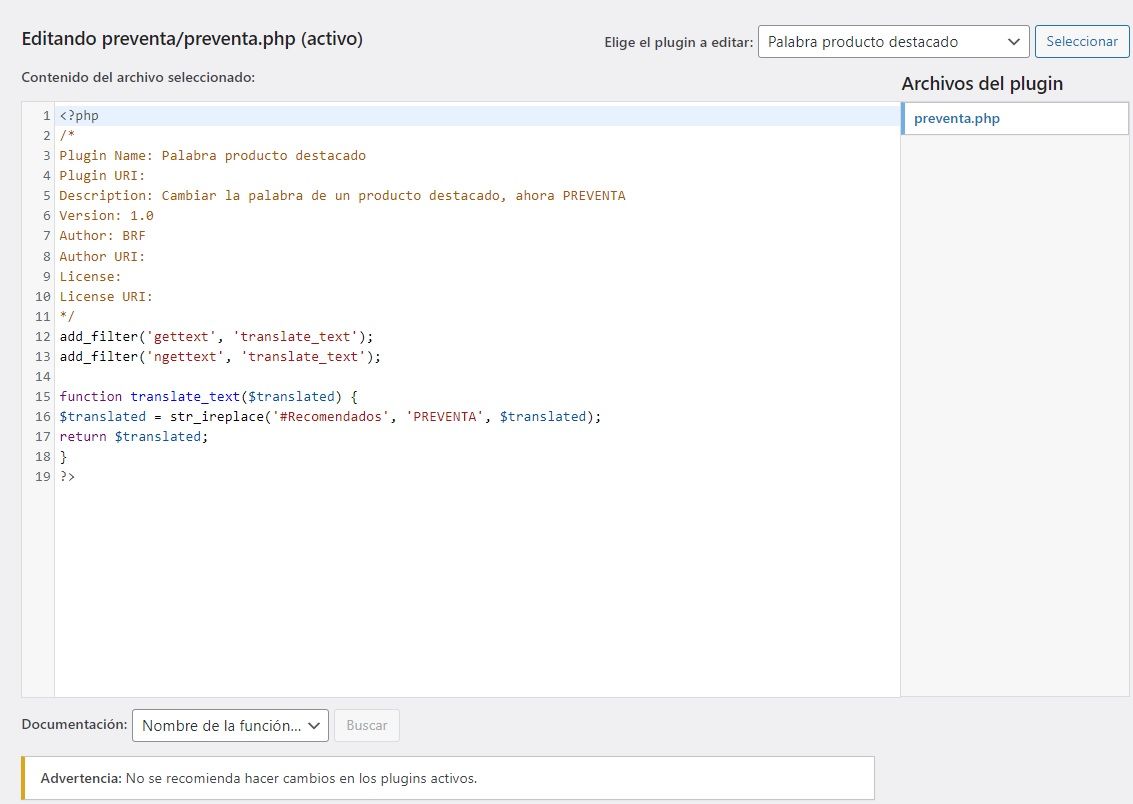Click the str_ireplace line in the code editor
This screenshot has height=804, width=1133.
tap(330, 417)
